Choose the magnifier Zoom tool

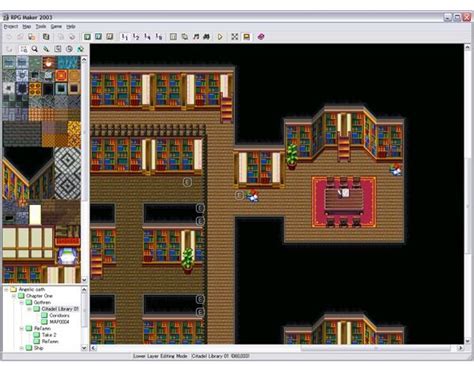(35, 49)
